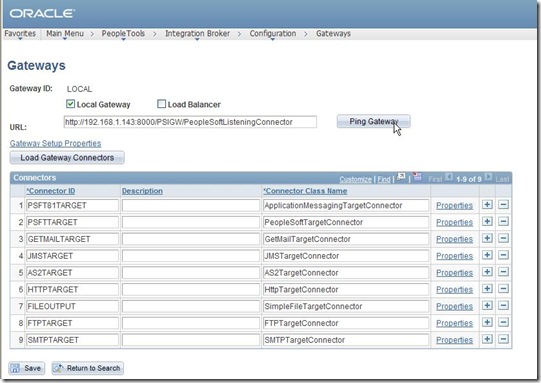
Task: Click the View All icon in Connectors header
Action: point(401,178)
